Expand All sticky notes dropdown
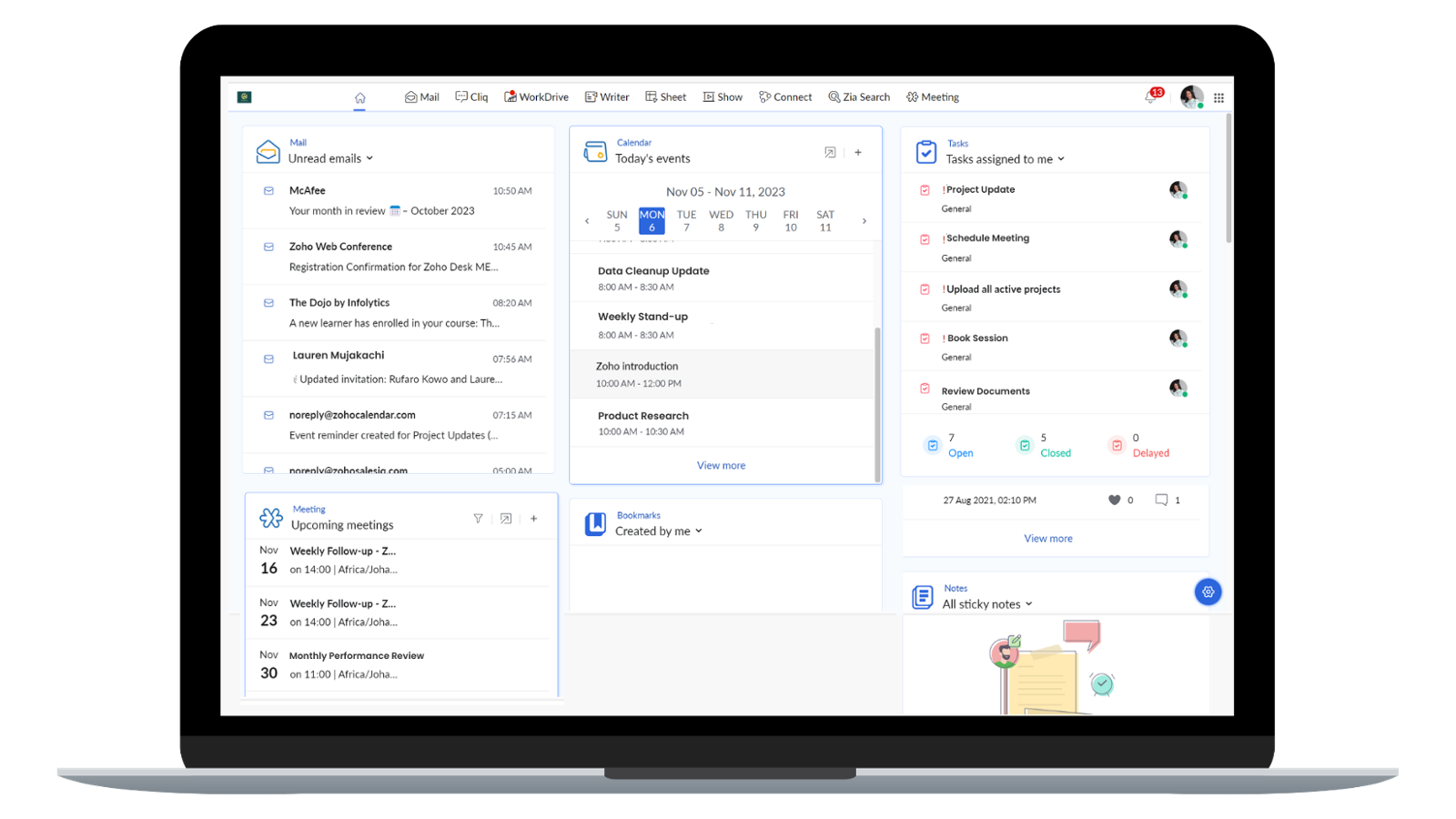1456x819 pixels. click(x=987, y=604)
